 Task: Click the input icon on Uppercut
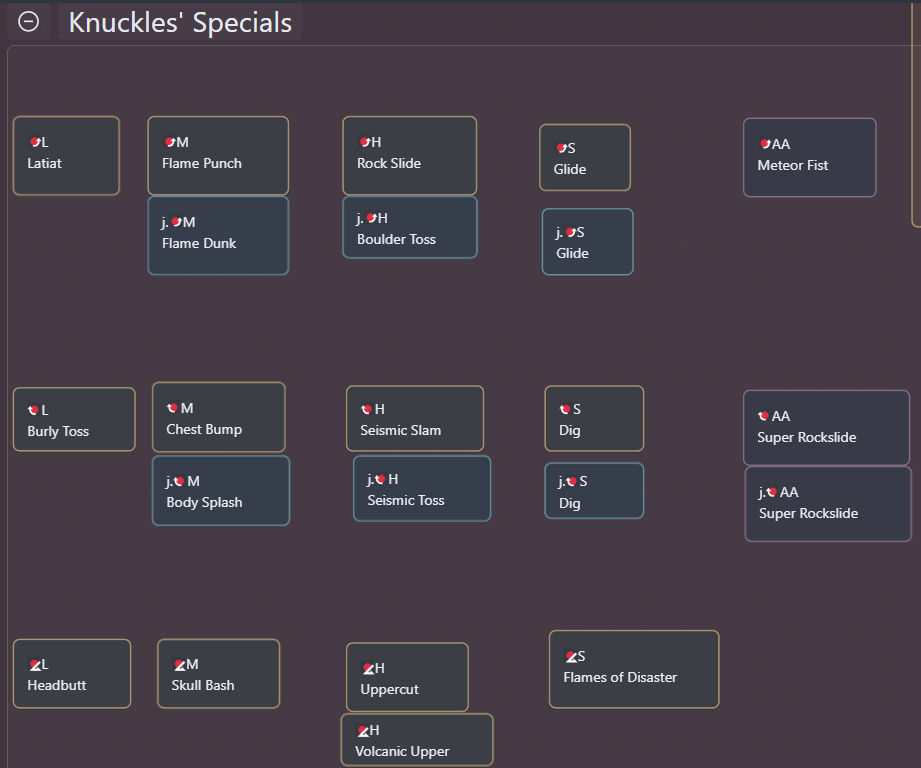369,668
